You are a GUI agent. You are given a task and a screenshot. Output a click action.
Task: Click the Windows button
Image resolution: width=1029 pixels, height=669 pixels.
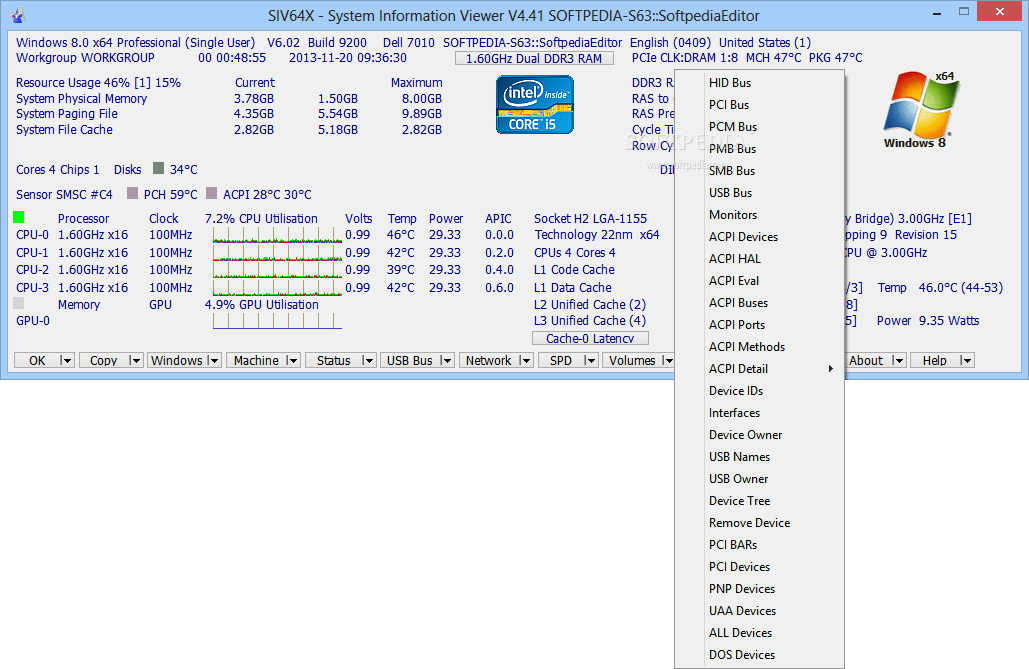(x=177, y=360)
